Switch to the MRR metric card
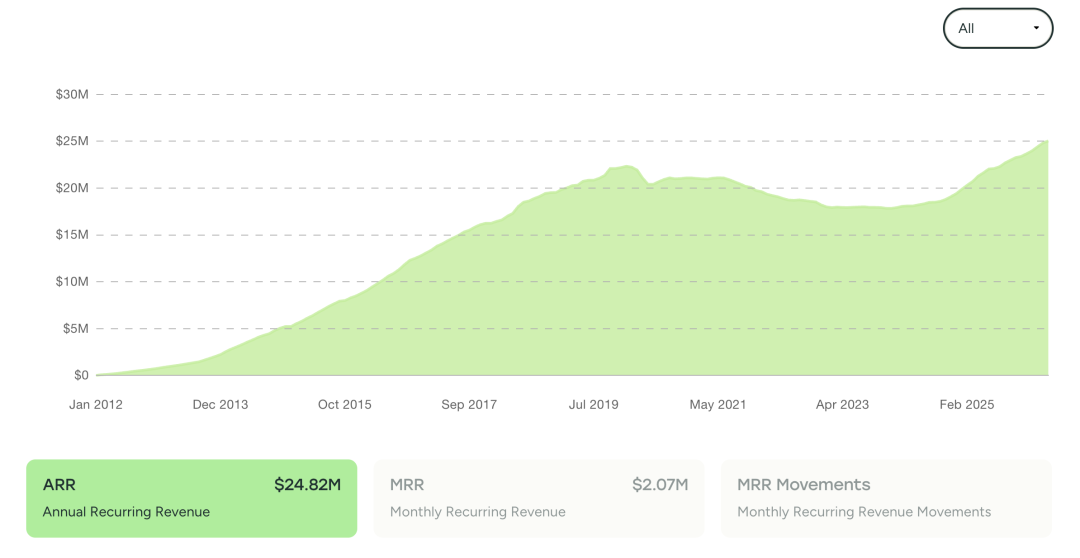The image size is (1080, 558). coord(539,498)
